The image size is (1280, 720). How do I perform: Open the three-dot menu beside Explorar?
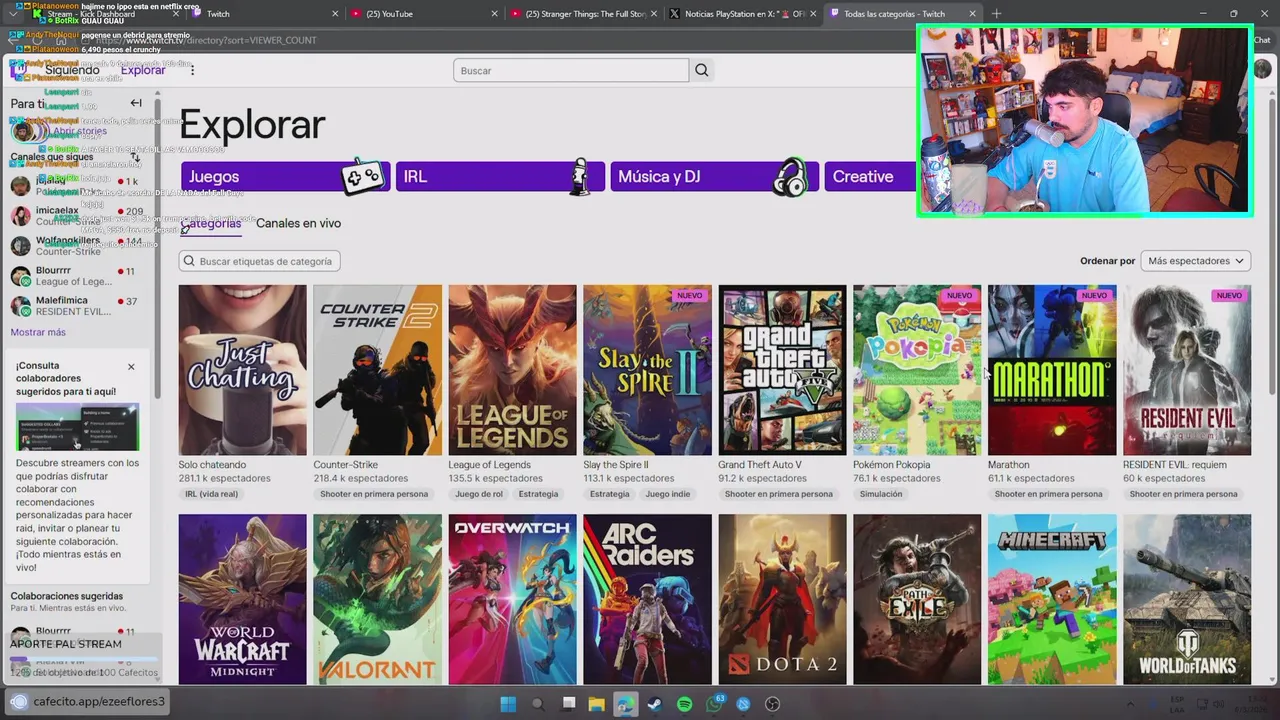tap(192, 70)
